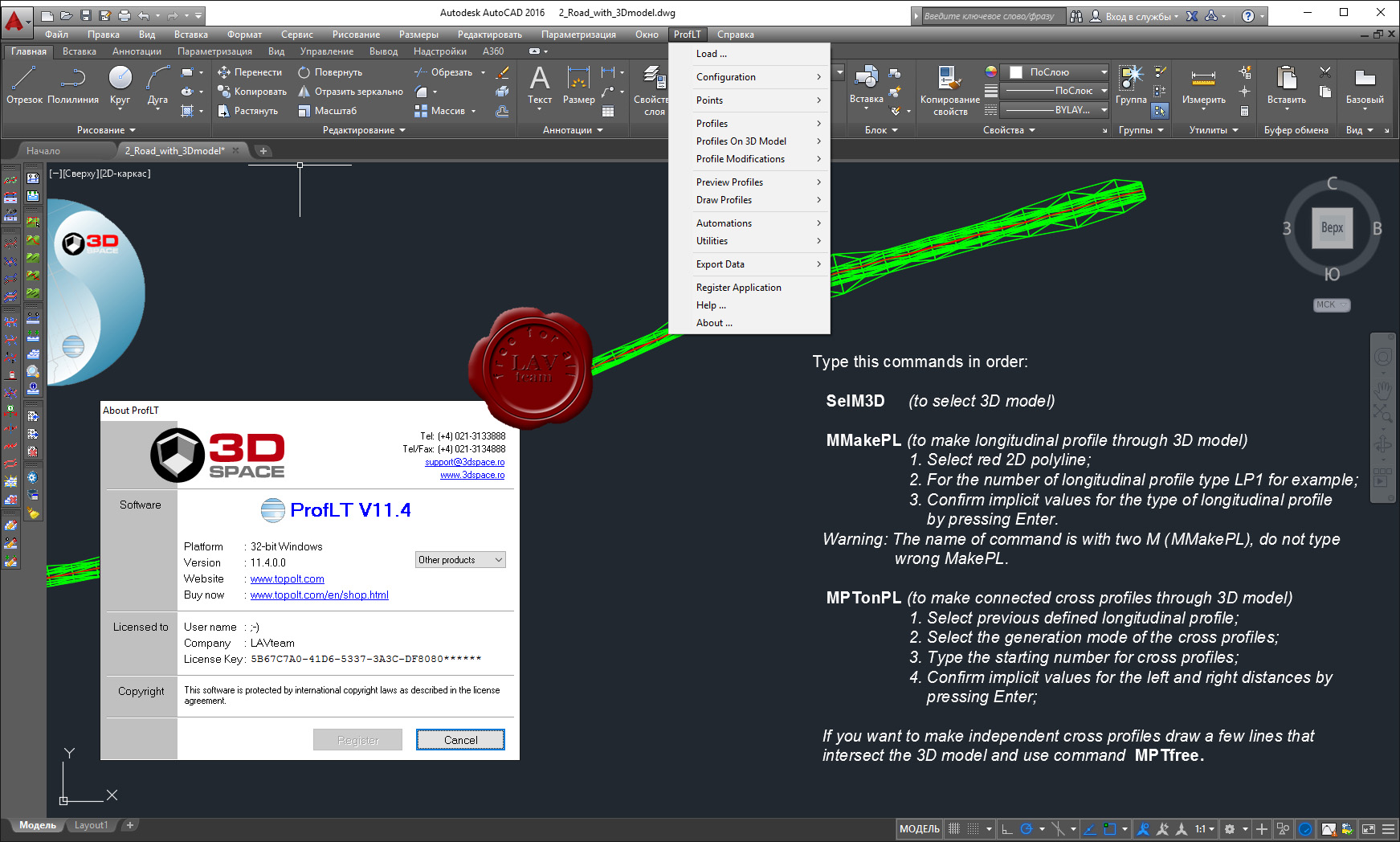Toggle 2D object snap in status bar
Screen dimensions: 1400x842
coord(1110,829)
